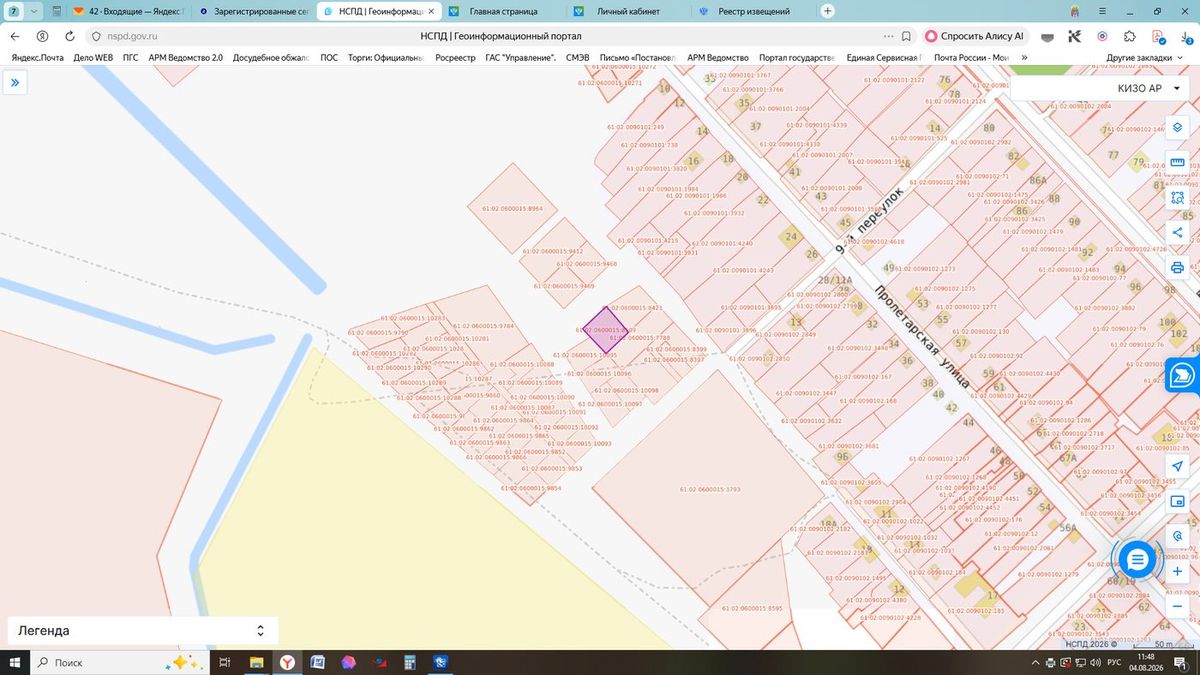Image resolution: width=1200 pixels, height=675 pixels.
Task: Open a new browser tab
Action: pyautogui.click(x=828, y=11)
